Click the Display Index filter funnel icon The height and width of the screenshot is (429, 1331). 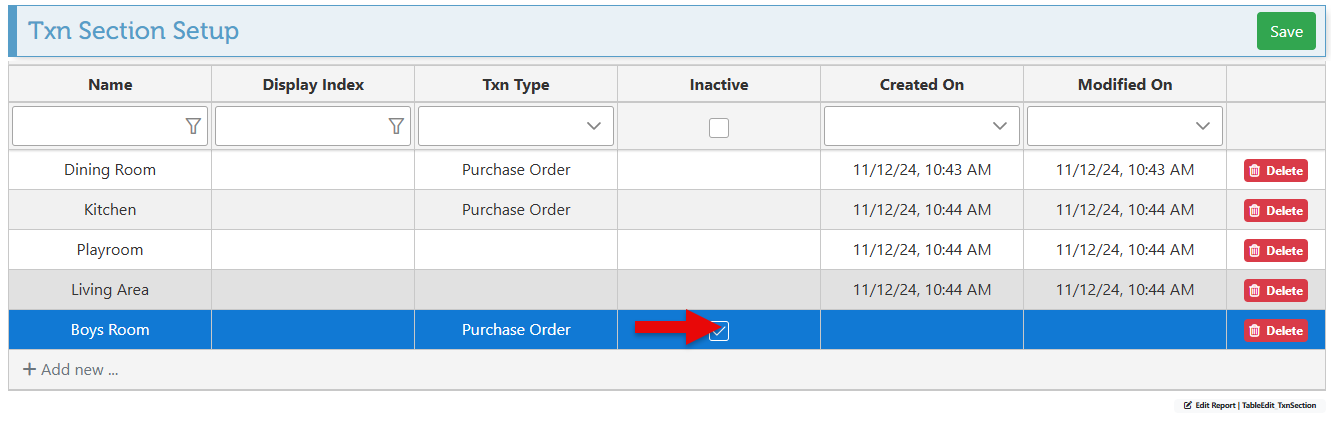pyautogui.click(x=396, y=126)
